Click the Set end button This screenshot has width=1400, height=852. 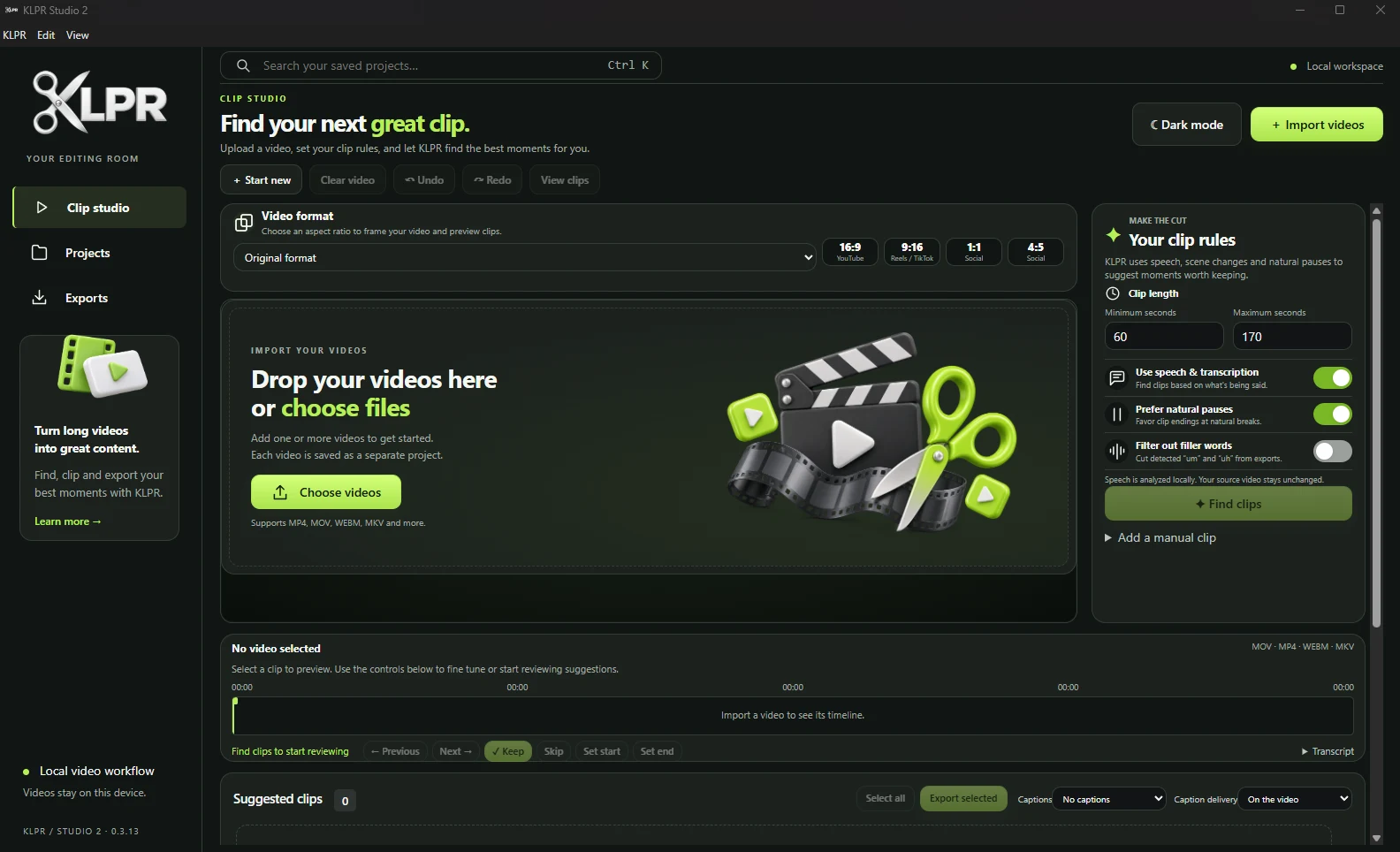(657, 751)
